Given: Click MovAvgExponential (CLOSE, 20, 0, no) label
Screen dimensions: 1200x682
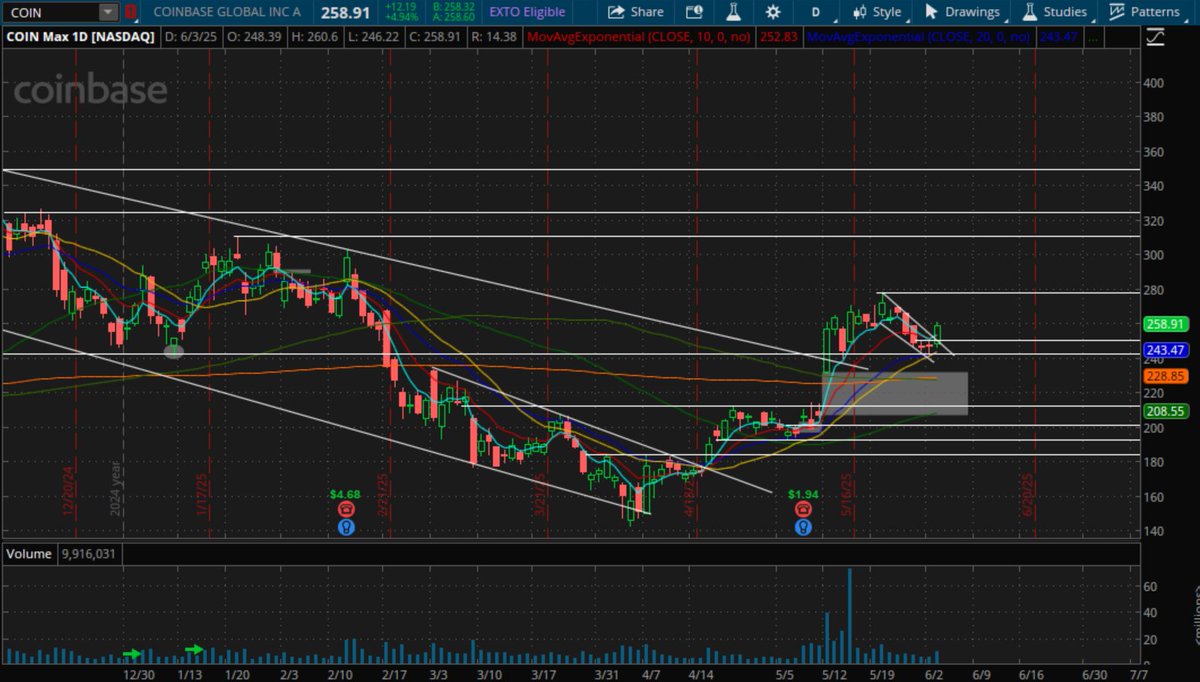Looking at the screenshot, I should point(918,36).
